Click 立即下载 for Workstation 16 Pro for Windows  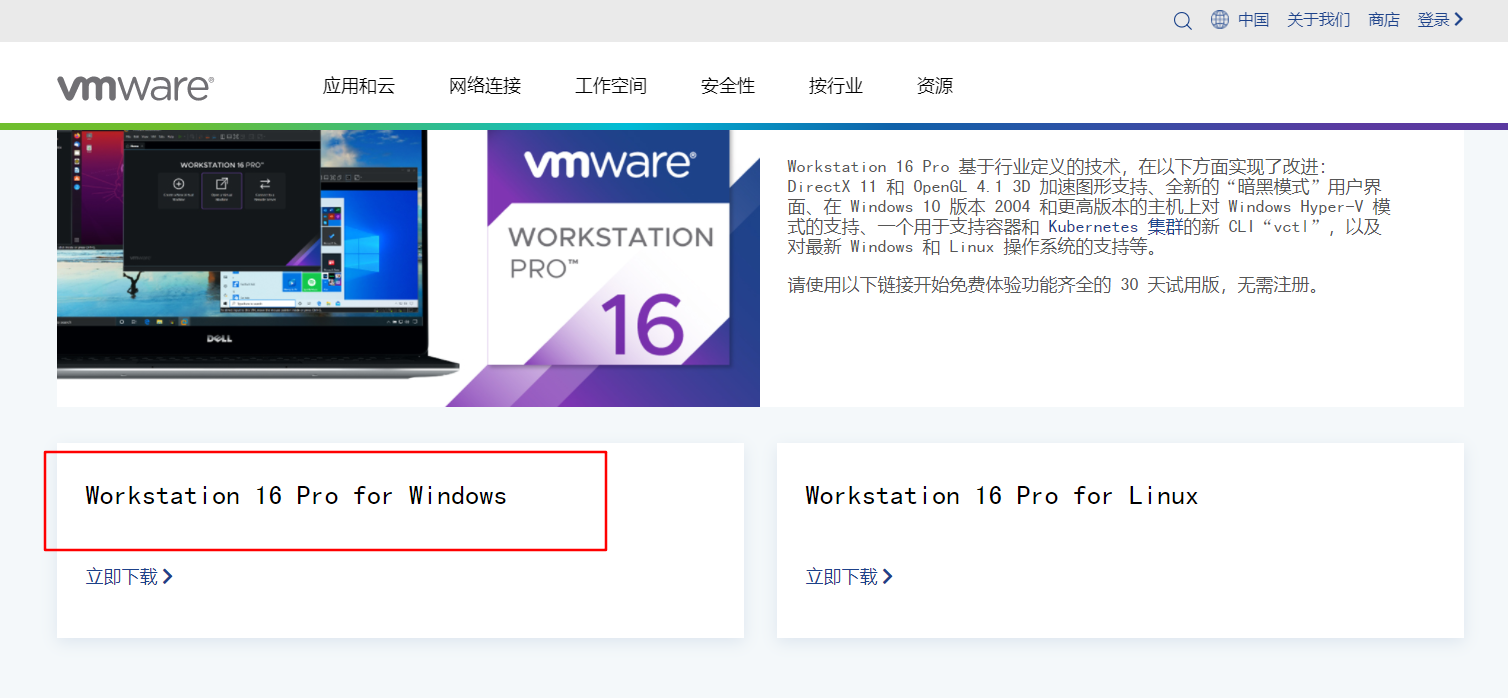122,576
